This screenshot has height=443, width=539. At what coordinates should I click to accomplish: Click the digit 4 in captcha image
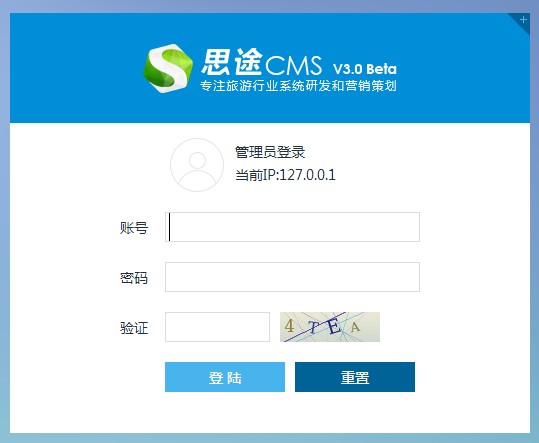click(x=289, y=326)
